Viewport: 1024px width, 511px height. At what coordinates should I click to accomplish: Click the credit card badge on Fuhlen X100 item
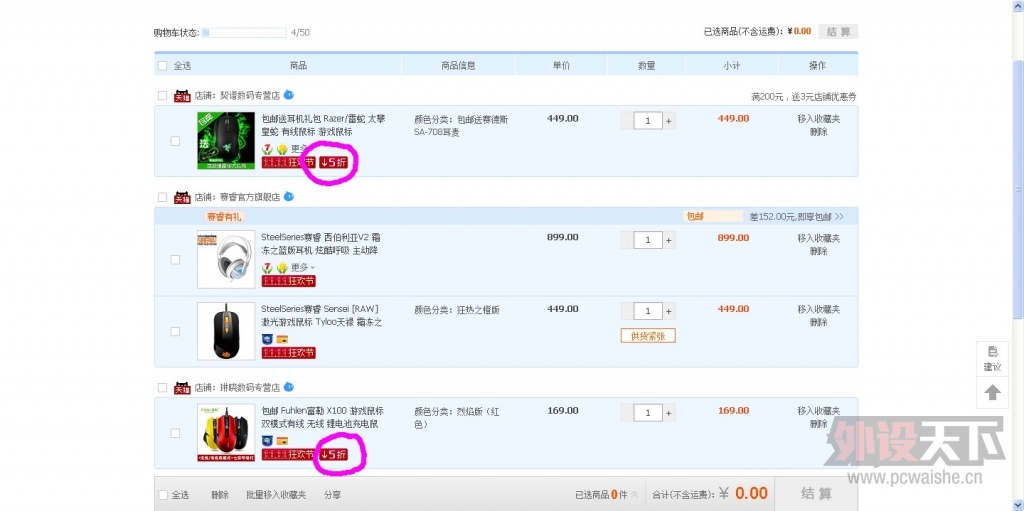pyautogui.click(x=282, y=441)
